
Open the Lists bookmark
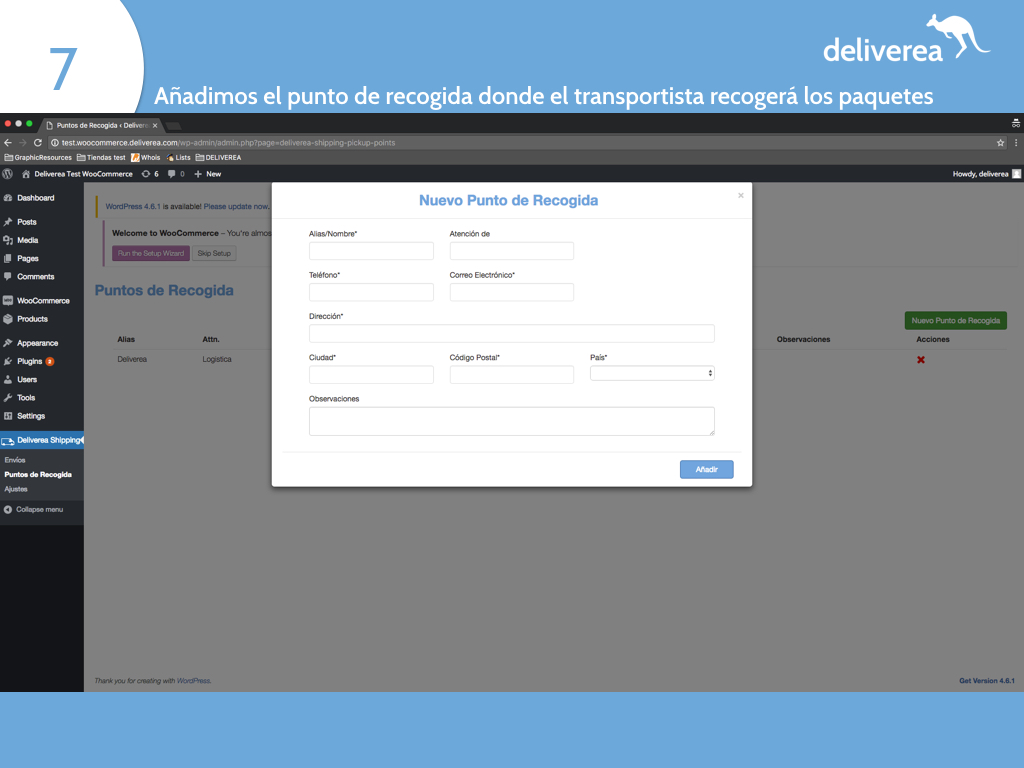click(x=178, y=157)
